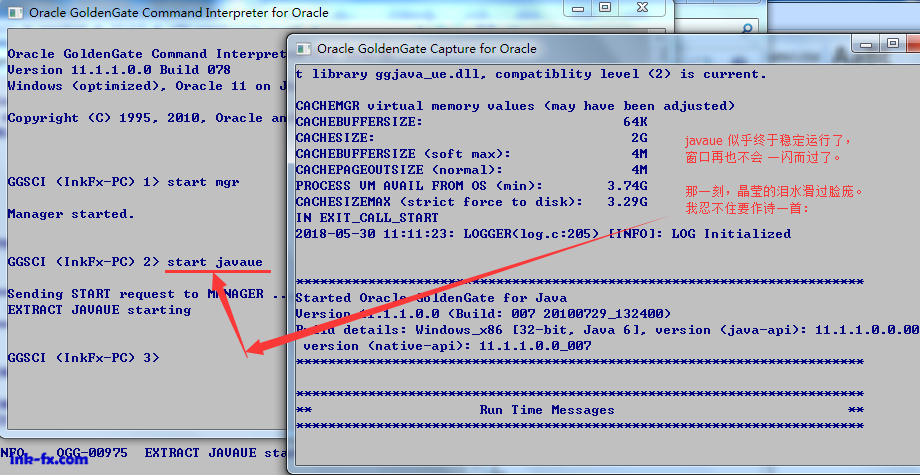Minimize the GoldenGate Capture for Oracle window

coord(866,44)
